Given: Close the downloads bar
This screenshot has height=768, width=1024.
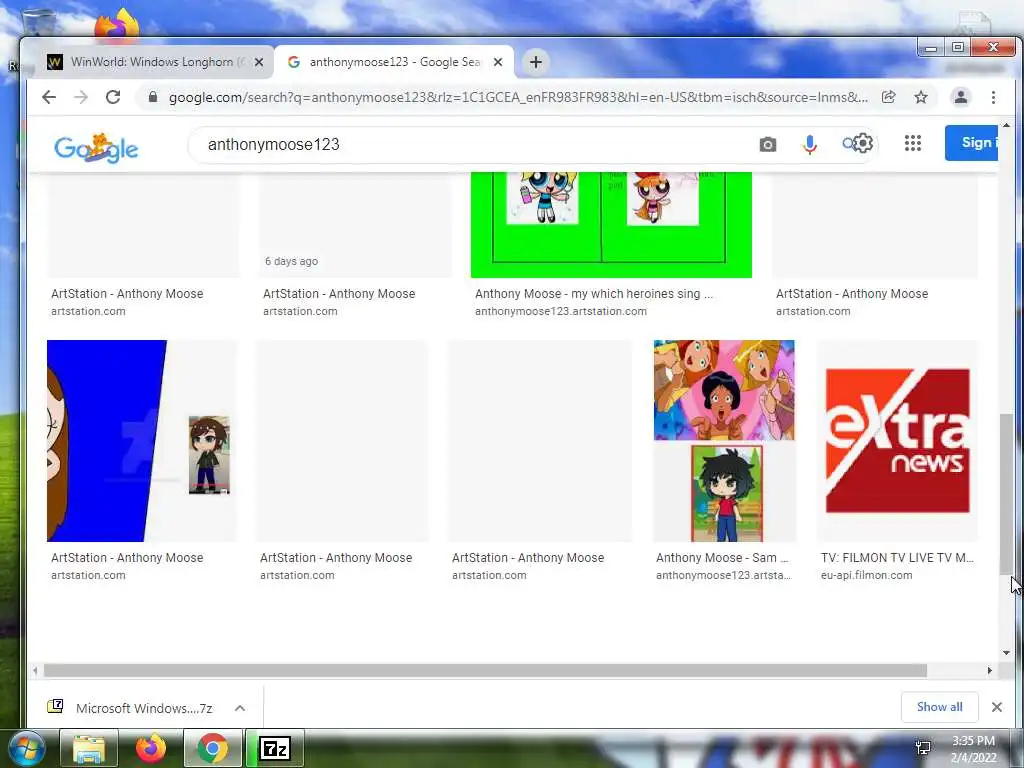Looking at the screenshot, I should click(x=997, y=707).
